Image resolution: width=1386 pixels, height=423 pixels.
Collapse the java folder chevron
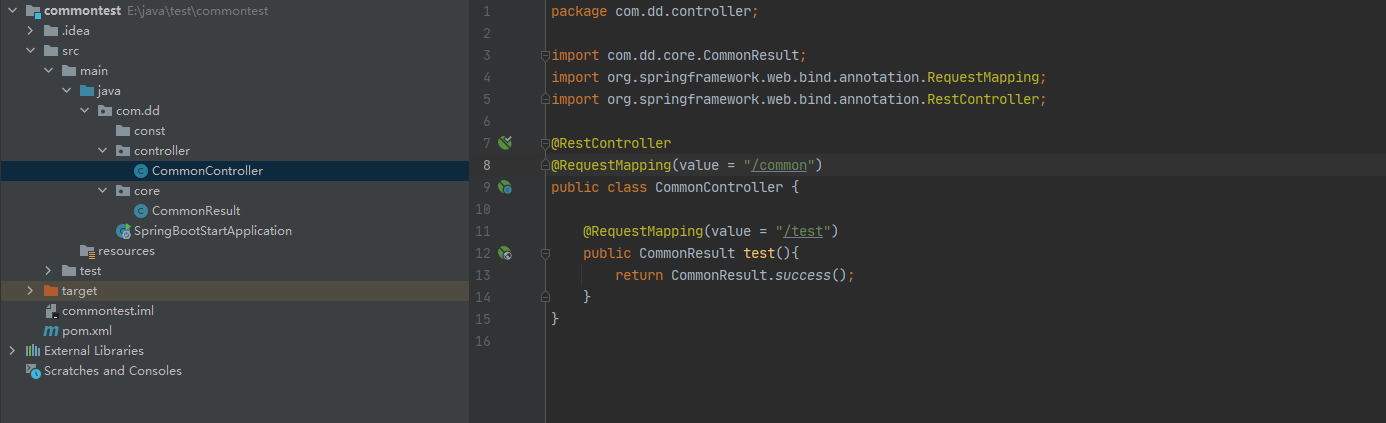point(66,91)
